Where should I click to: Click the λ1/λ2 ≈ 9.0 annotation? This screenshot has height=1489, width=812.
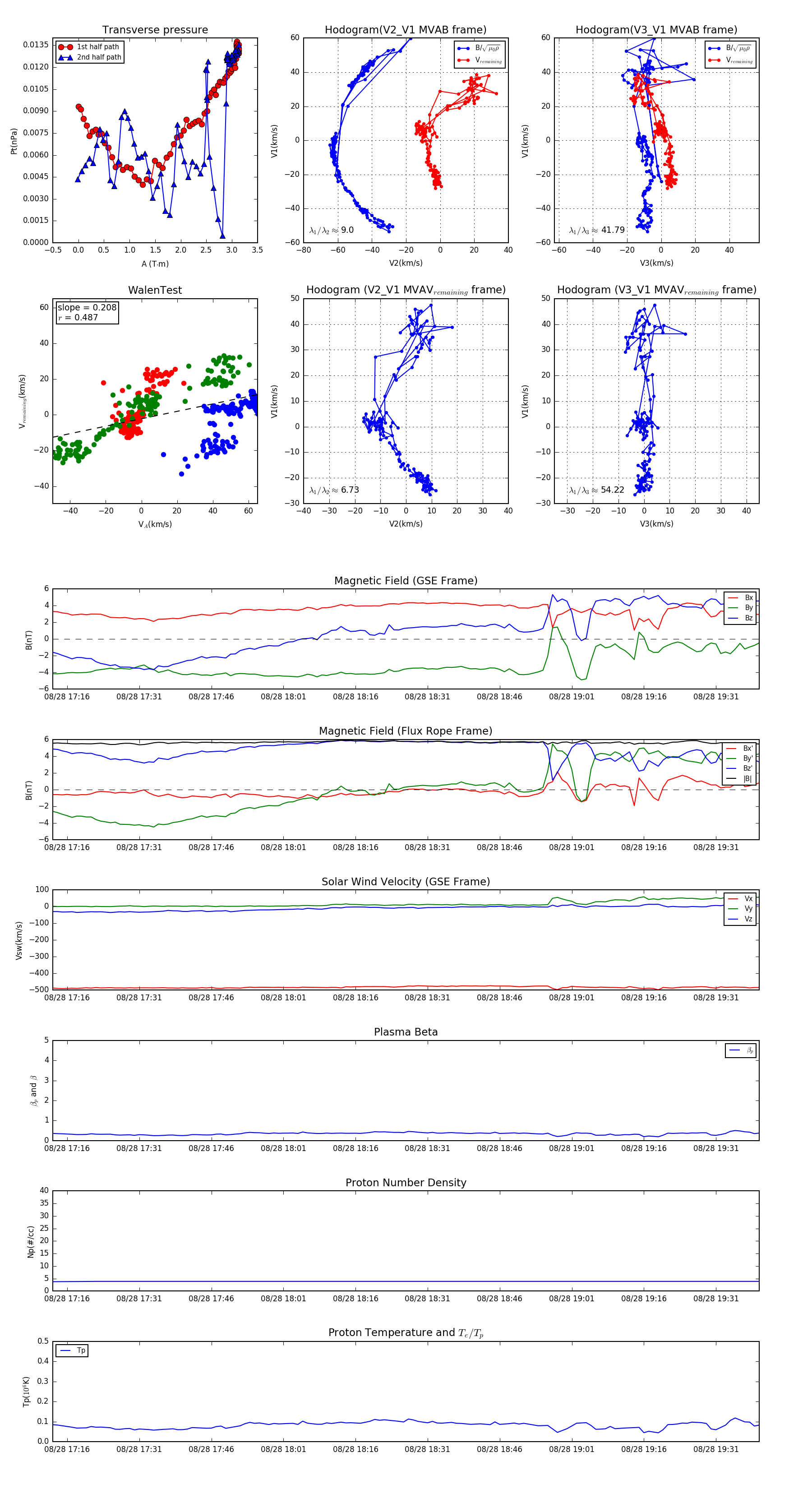click(332, 230)
